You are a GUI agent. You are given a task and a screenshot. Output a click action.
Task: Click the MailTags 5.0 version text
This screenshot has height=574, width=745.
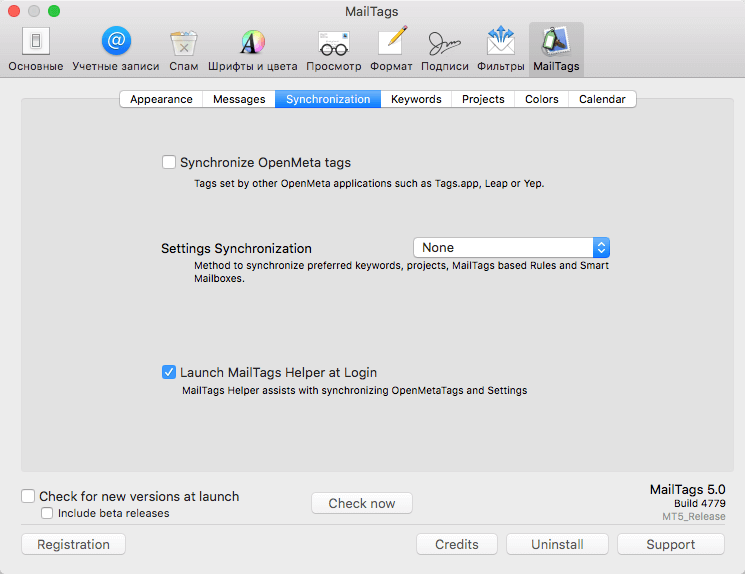[688, 489]
